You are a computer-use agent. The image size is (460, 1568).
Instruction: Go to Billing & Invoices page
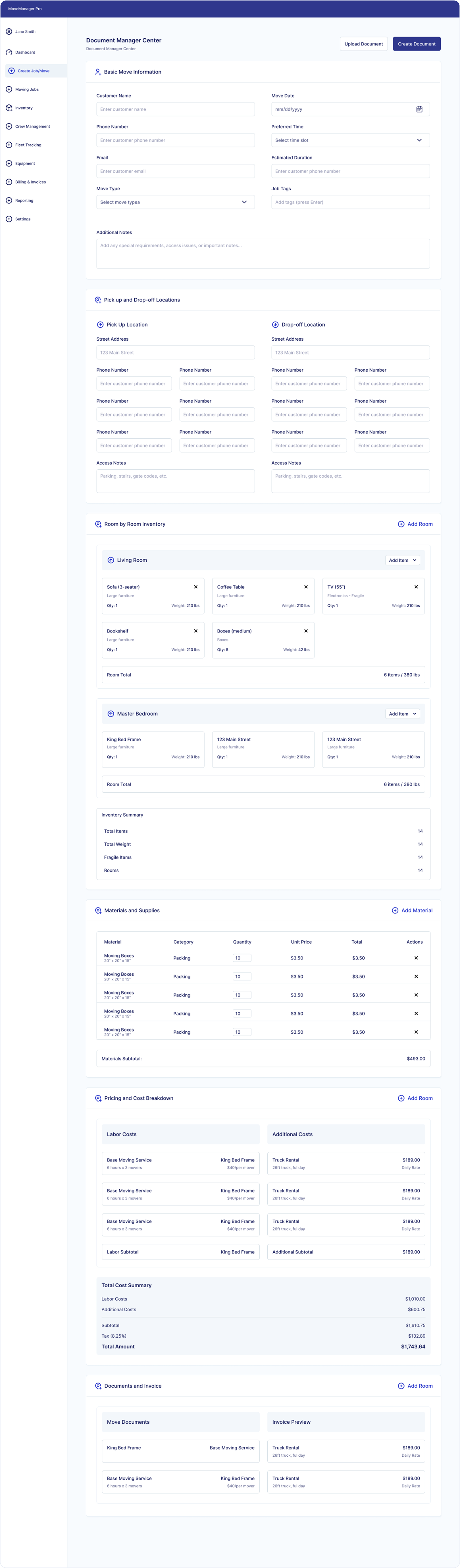[x=30, y=182]
